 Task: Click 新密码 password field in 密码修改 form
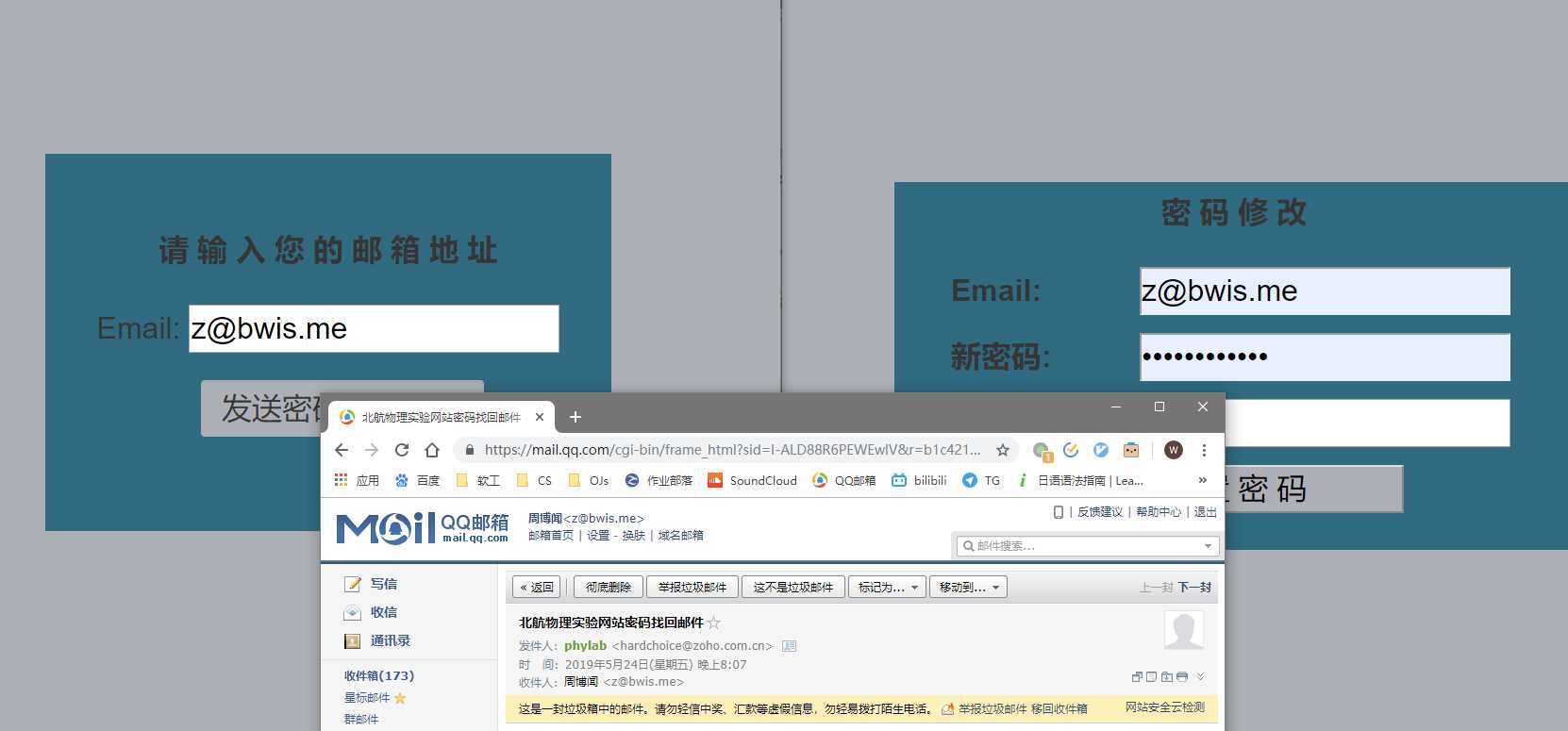pyautogui.click(x=1326, y=357)
